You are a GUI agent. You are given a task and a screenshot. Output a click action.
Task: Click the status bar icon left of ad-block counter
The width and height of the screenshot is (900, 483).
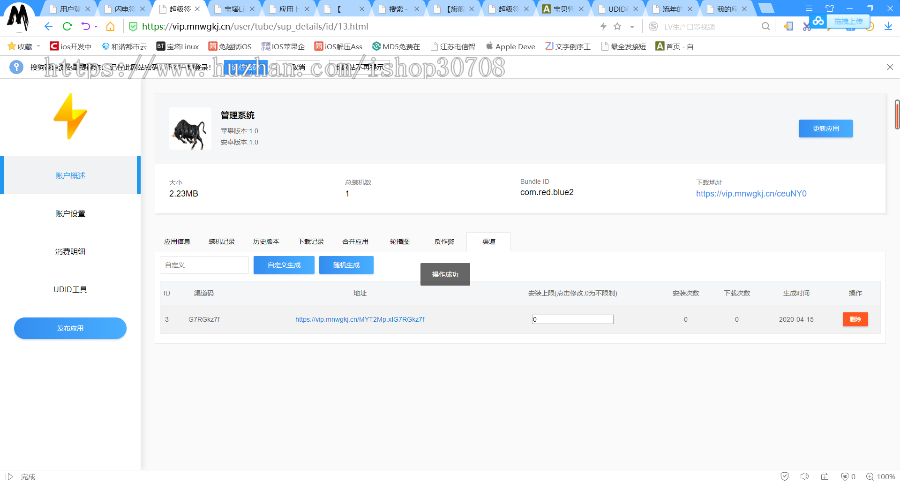[x=825, y=476]
